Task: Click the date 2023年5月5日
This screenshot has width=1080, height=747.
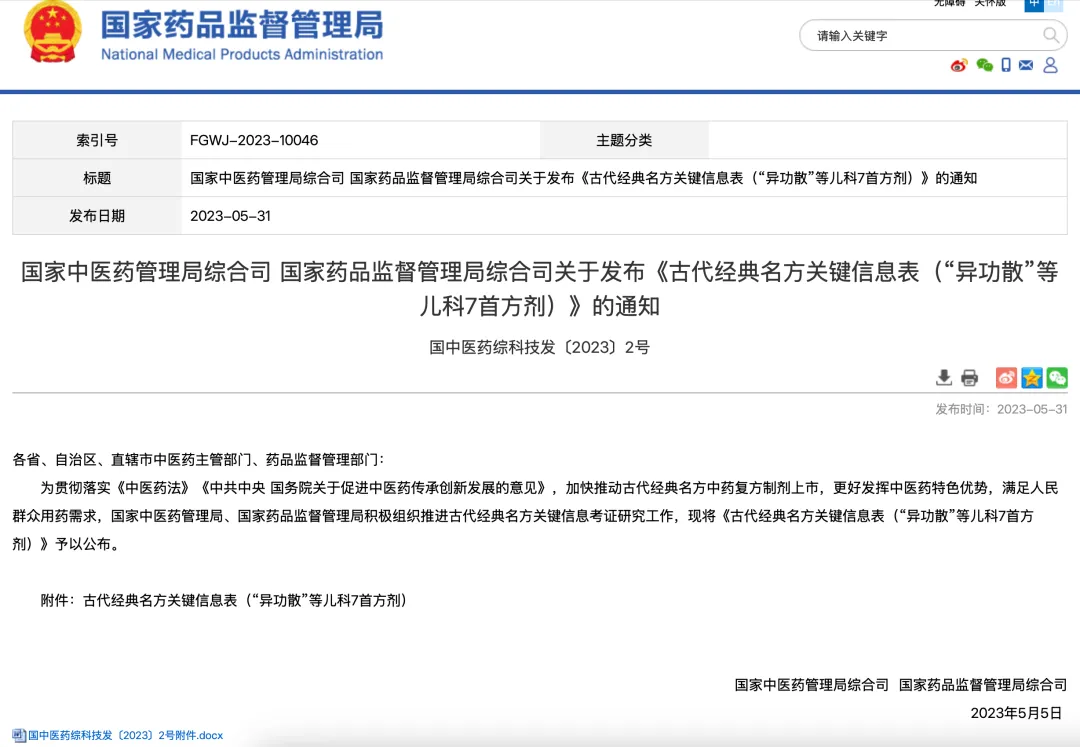Action: [x=1017, y=713]
